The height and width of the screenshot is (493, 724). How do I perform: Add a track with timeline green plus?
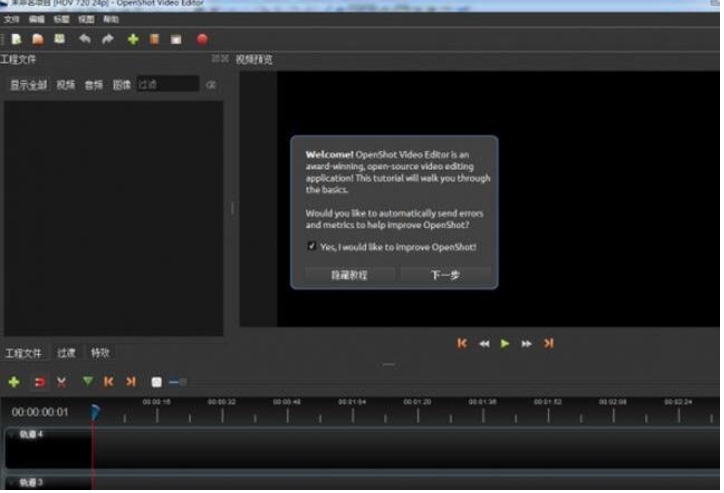click(x=14, y=382)
